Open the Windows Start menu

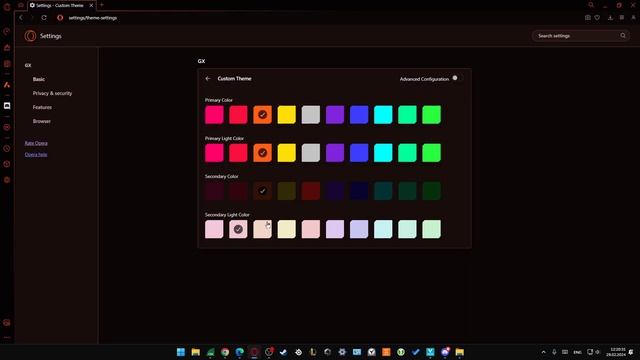tap(181, 352)
